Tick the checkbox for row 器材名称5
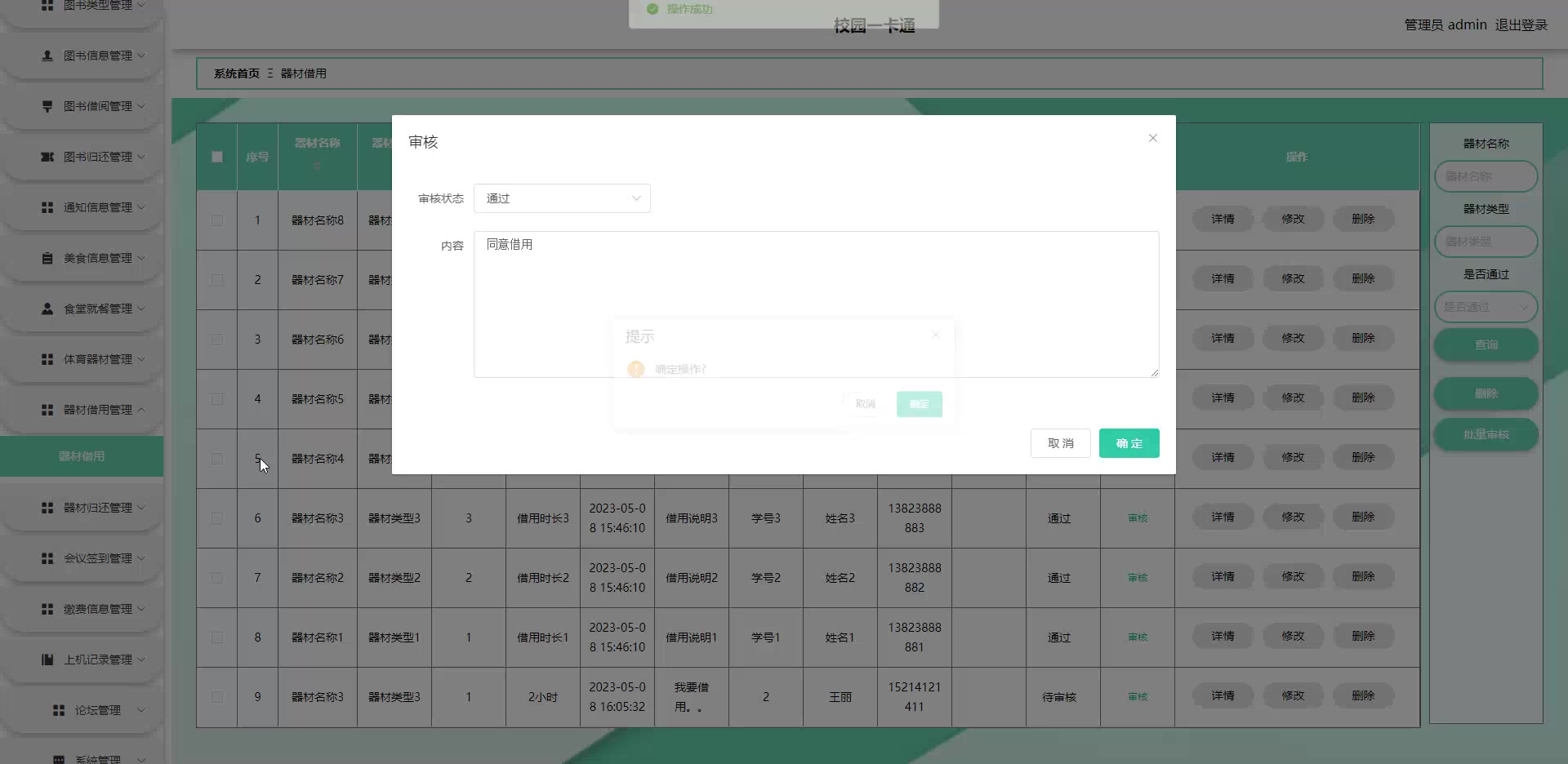This screenshot has height=764, width=1568. 217,399
